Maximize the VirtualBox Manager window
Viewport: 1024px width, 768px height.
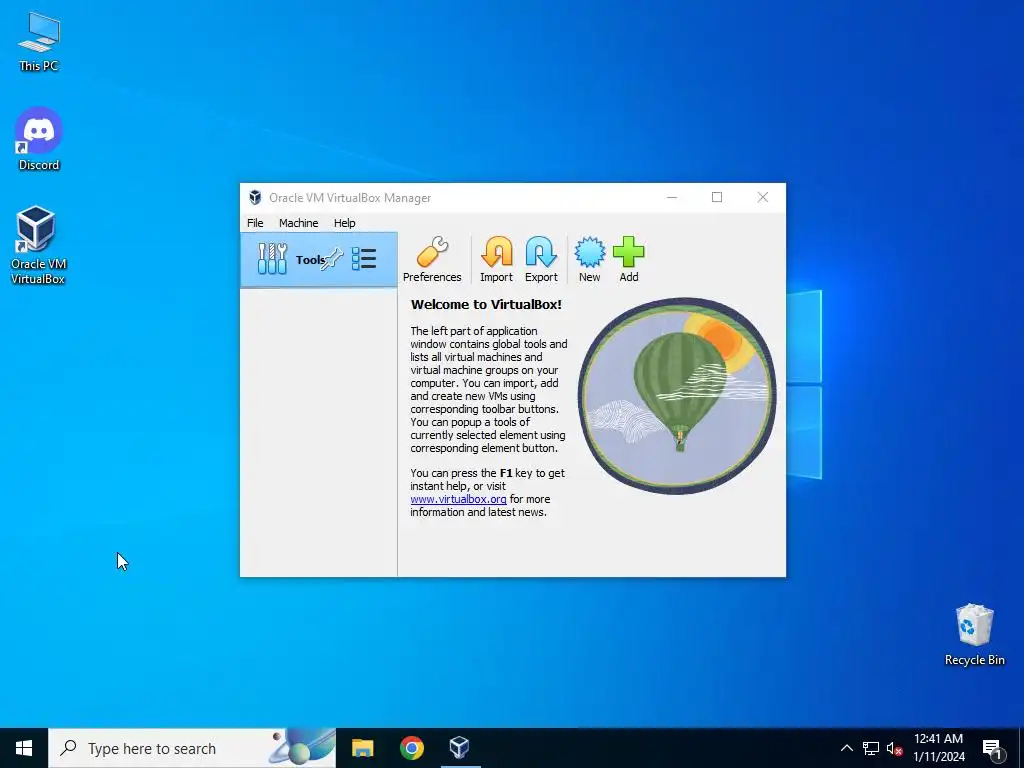[716, 197]
